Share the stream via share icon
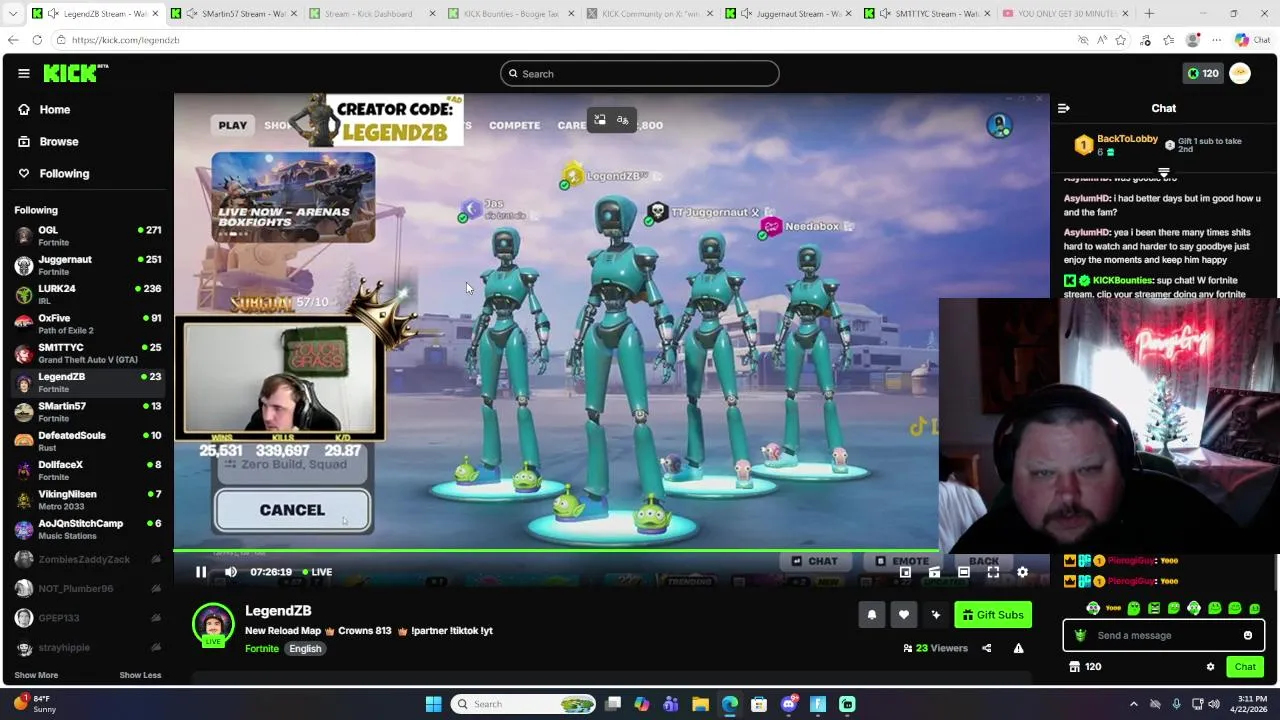1280x720 pixels. 986,648
